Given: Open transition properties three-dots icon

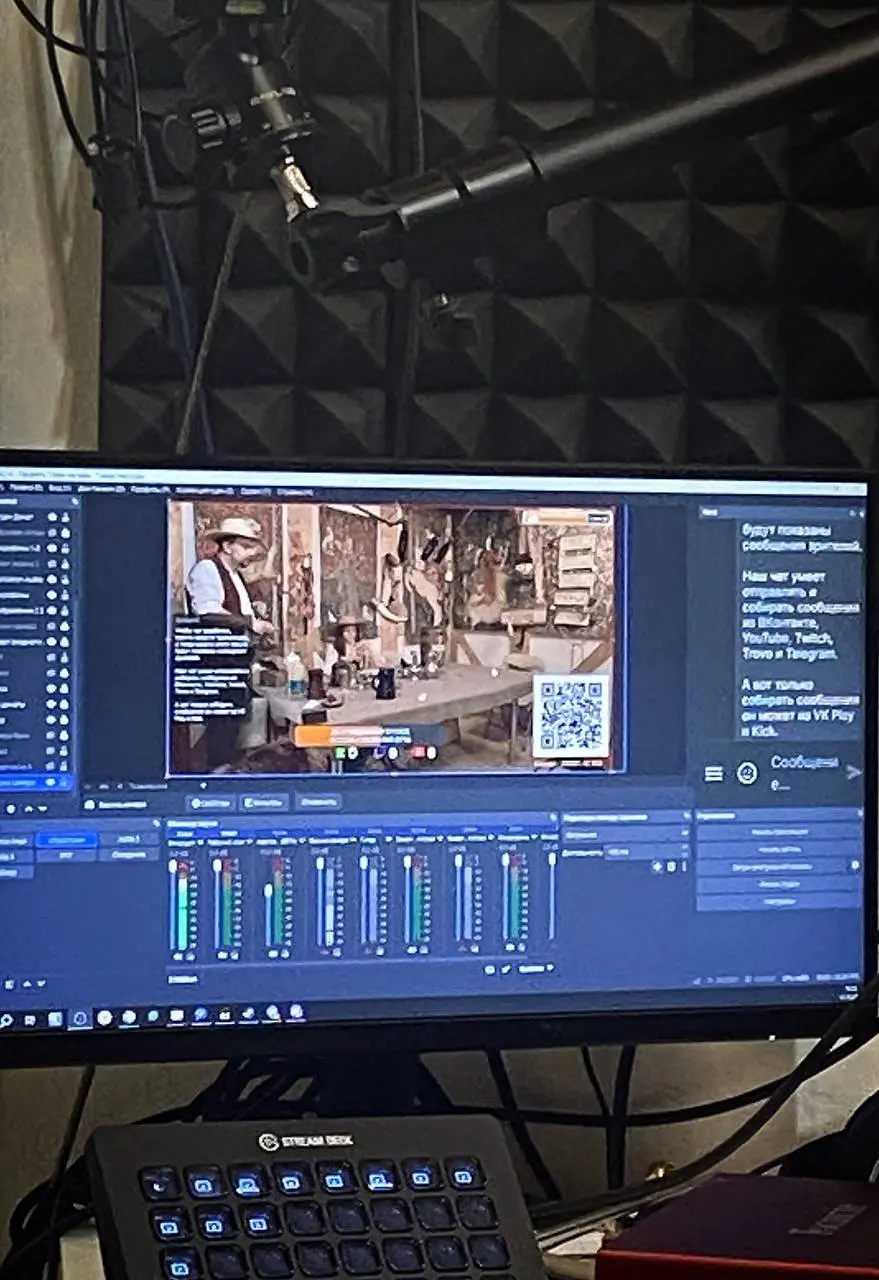Looking at the screenshot, I should coord(683,867).
